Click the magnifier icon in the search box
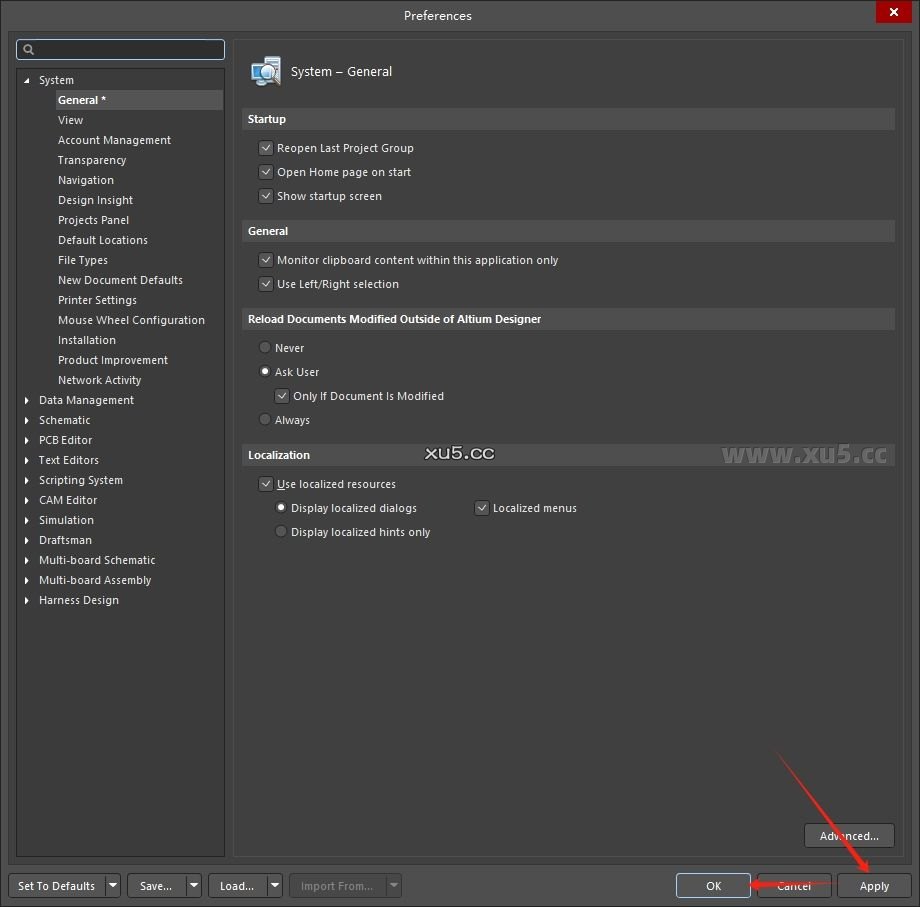This screenshot has width=920, height=907. (27, 48)
